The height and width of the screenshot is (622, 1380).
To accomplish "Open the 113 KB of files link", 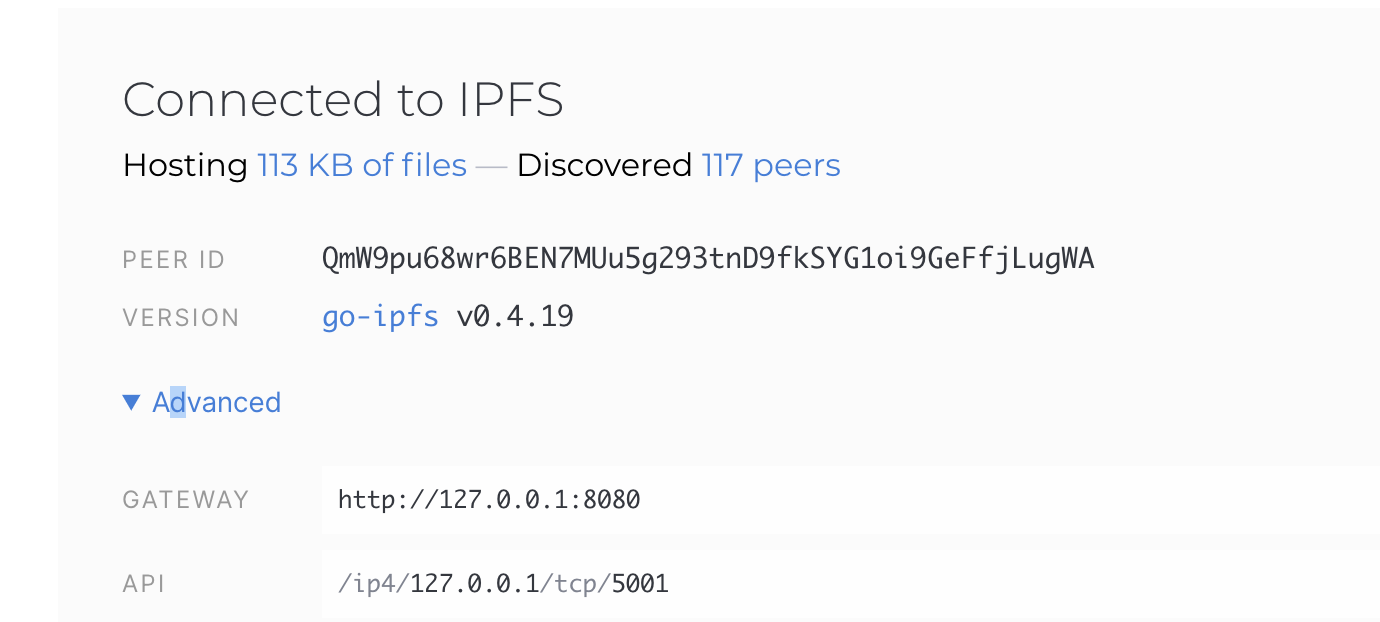I will coord(361,164).
